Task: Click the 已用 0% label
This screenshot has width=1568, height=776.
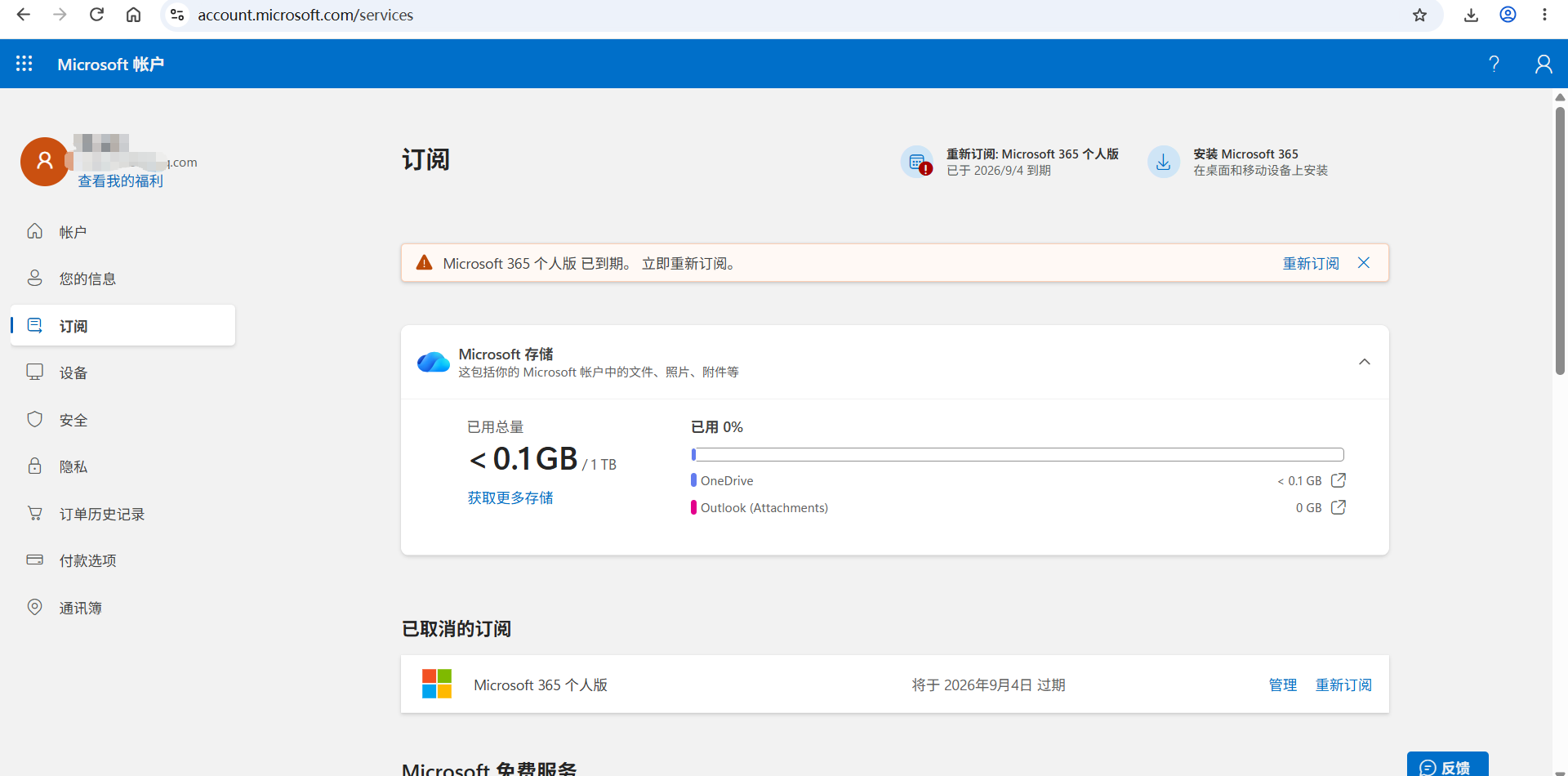Action: tap(717, 426)
